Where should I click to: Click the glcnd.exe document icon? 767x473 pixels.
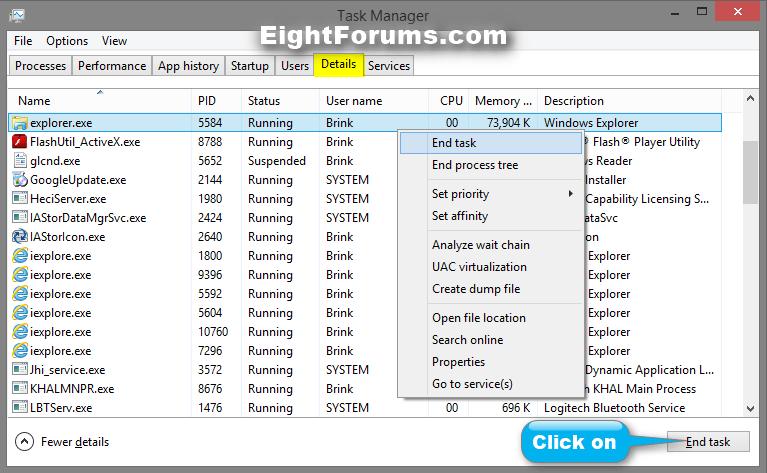pyautogui.click(x=20, y=160)
